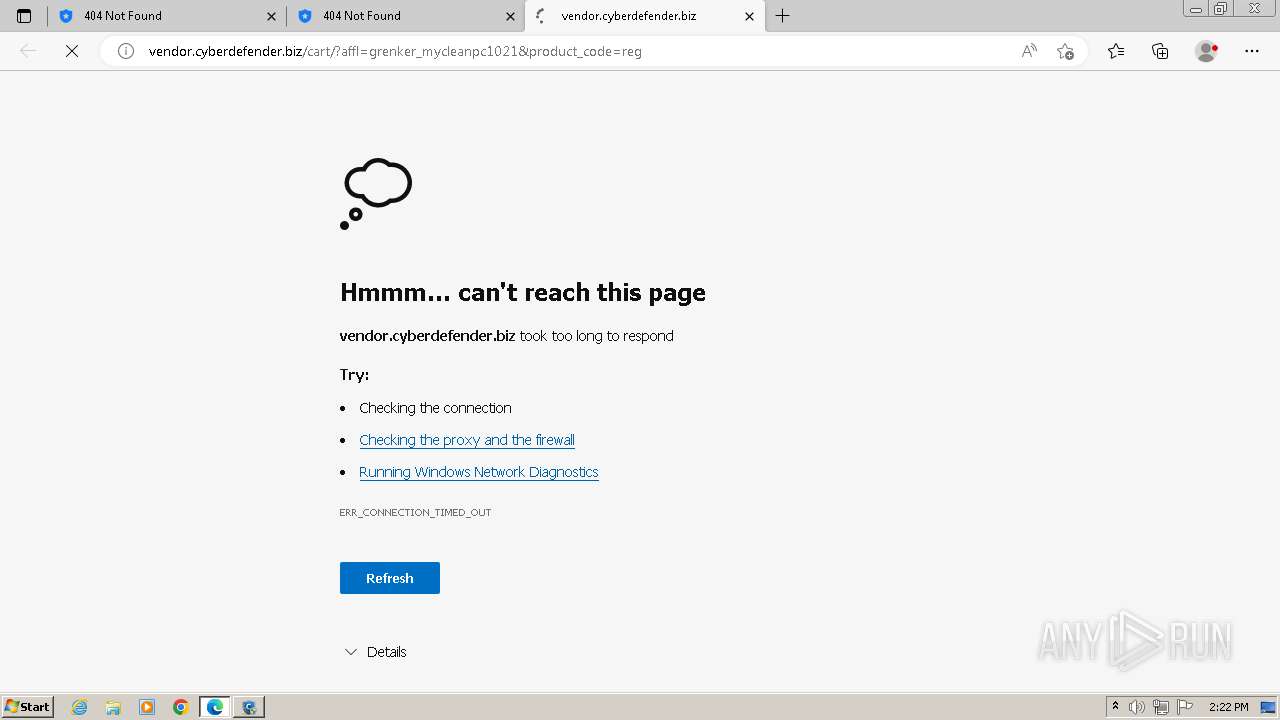Minimize the Edge browser window
Screen dimensions: 1280x720
coord(1196,9)
